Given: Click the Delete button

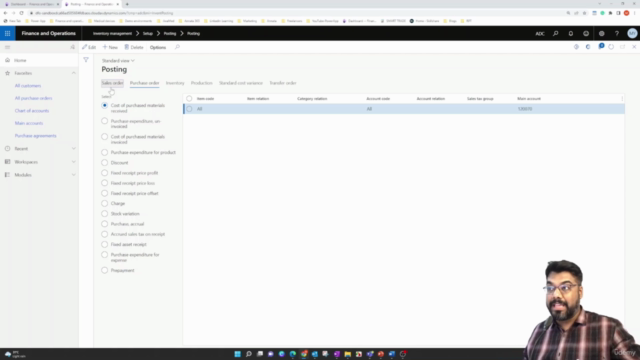Looking at the screenshot, I should point(134,47).
